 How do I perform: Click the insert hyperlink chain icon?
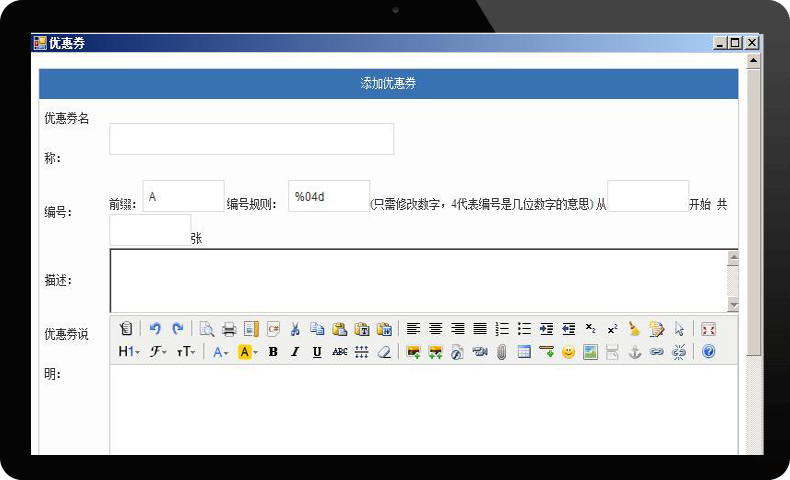[657, 352]
